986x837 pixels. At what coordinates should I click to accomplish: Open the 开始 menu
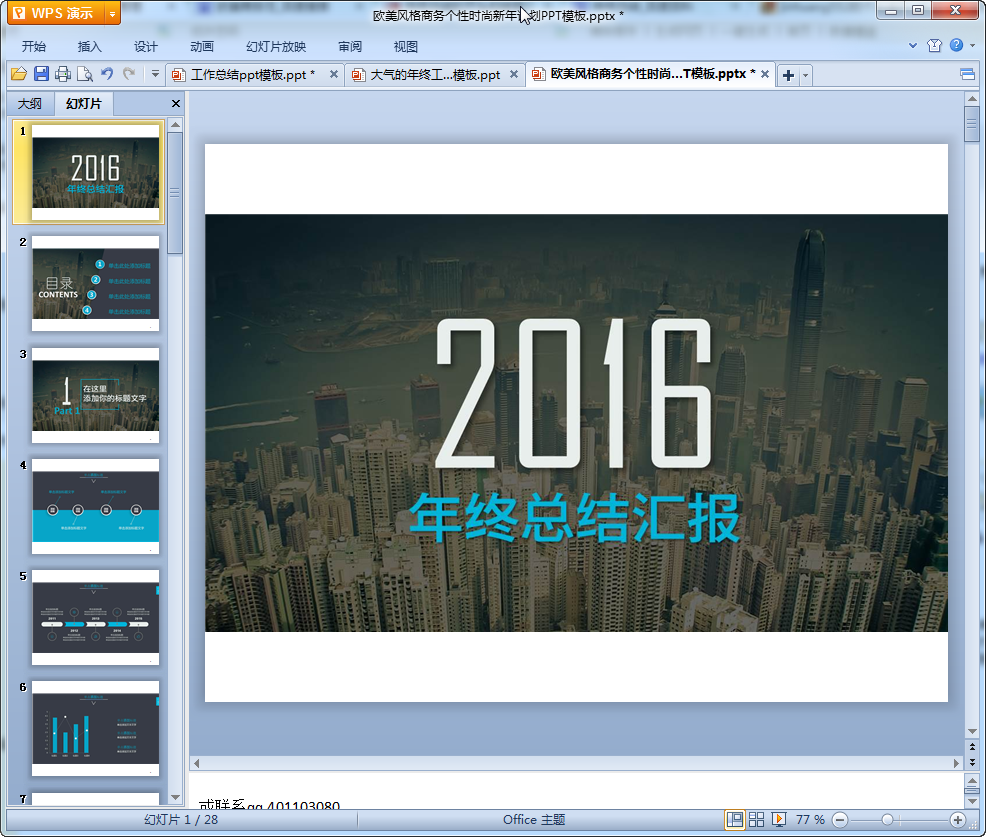33,47
